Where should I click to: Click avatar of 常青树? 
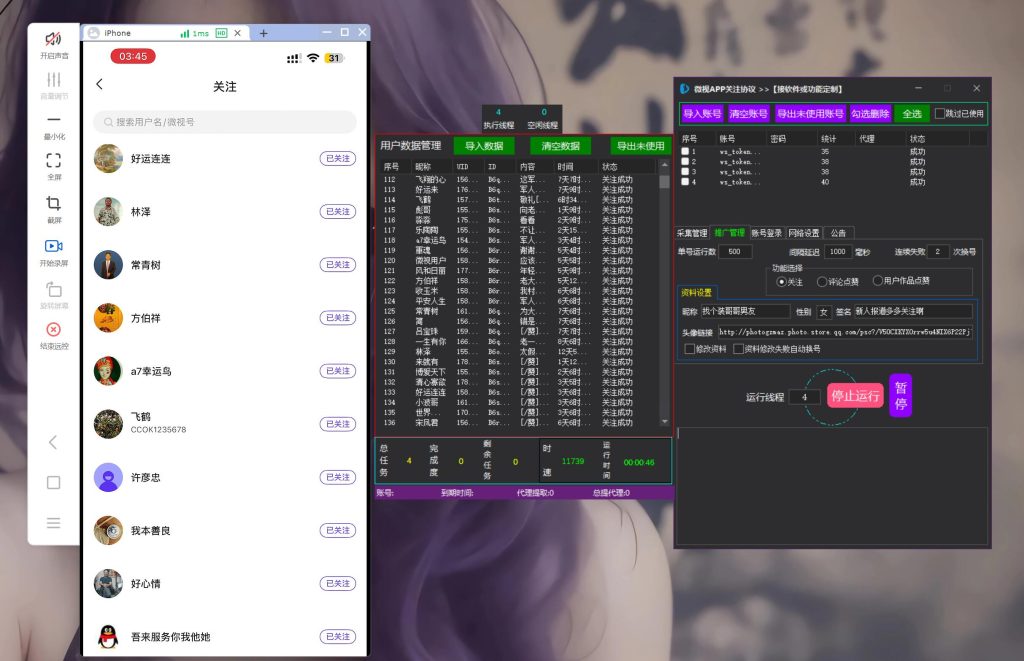point(108,265)
